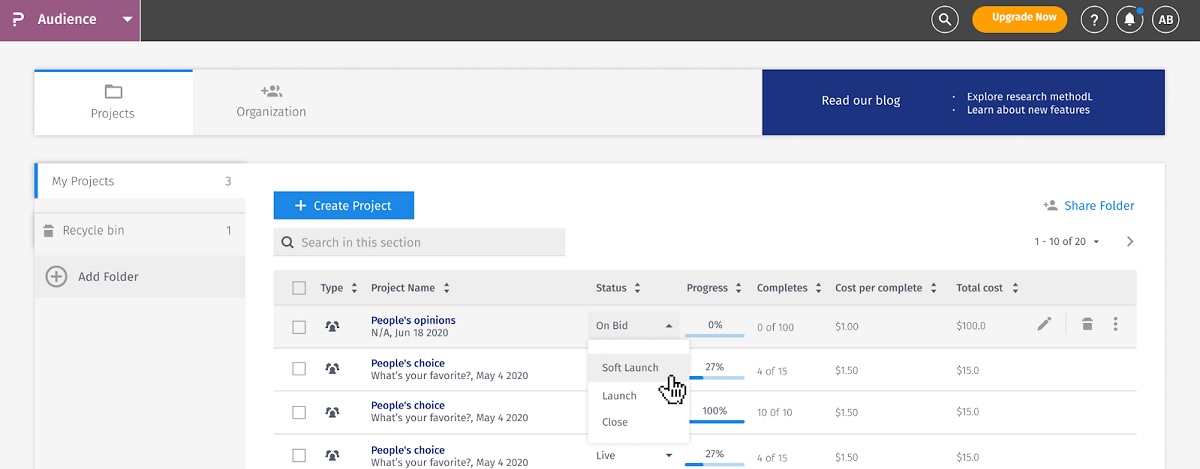Click the Add Folder plus icon
The width and height of the screenshot is (1200, 469).
[56, 277]
